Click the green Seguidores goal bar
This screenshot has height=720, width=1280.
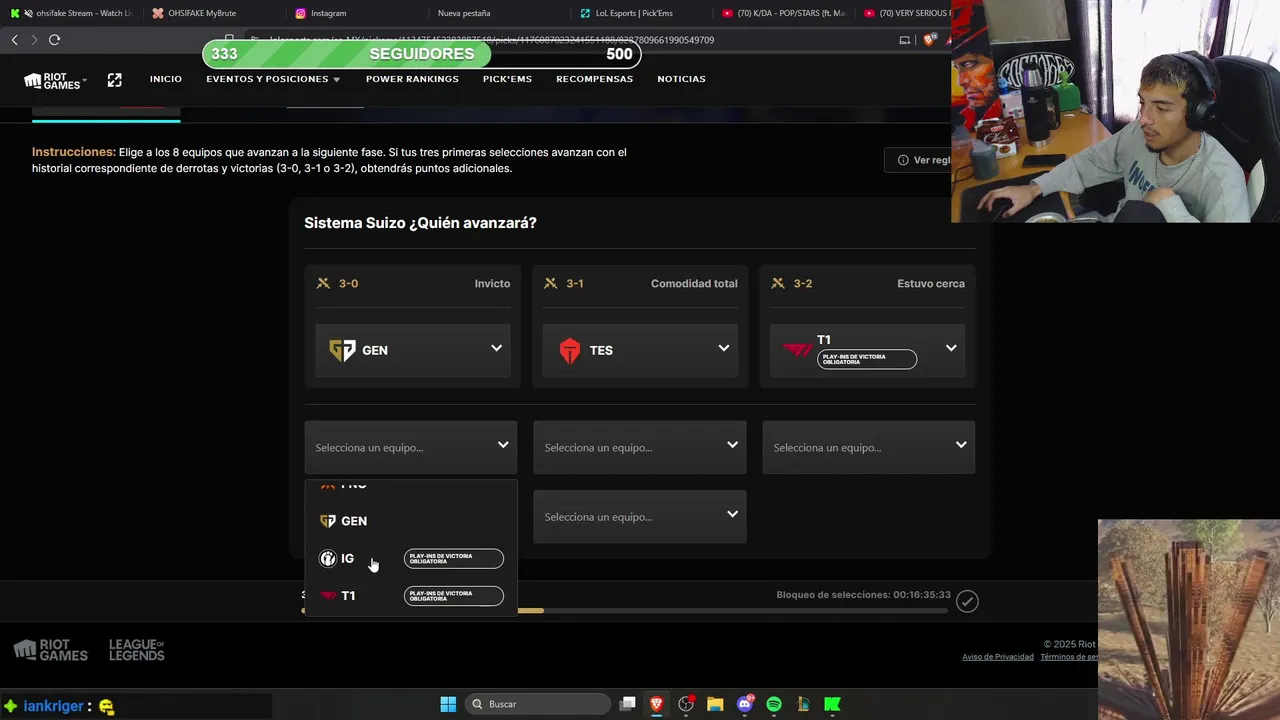click(421, 54)
